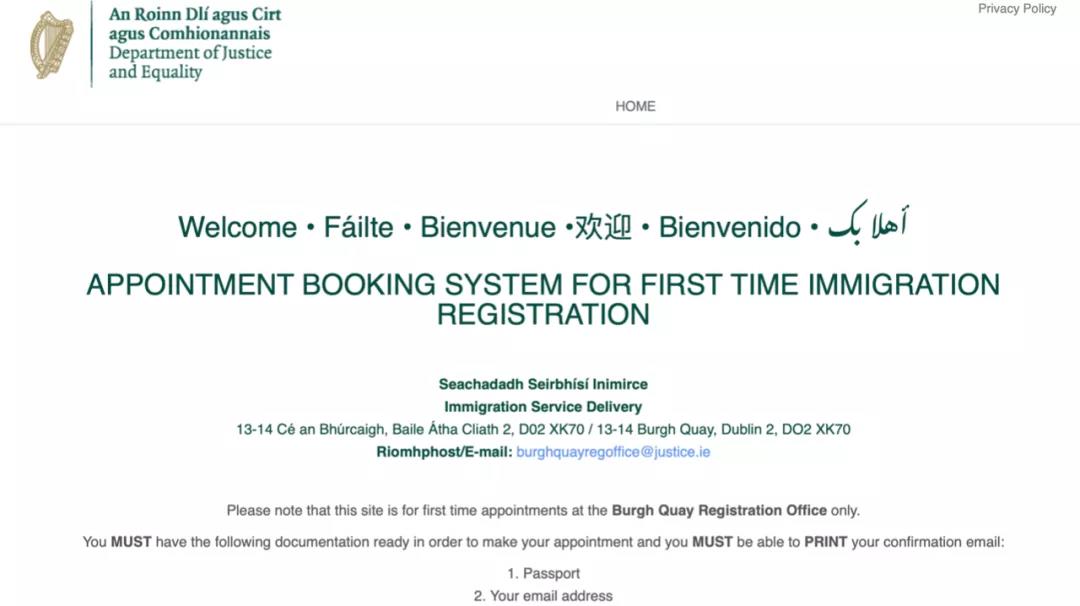
Task: Click the 'Department of Justice and Equality' logo text
Action: point(190,62)
